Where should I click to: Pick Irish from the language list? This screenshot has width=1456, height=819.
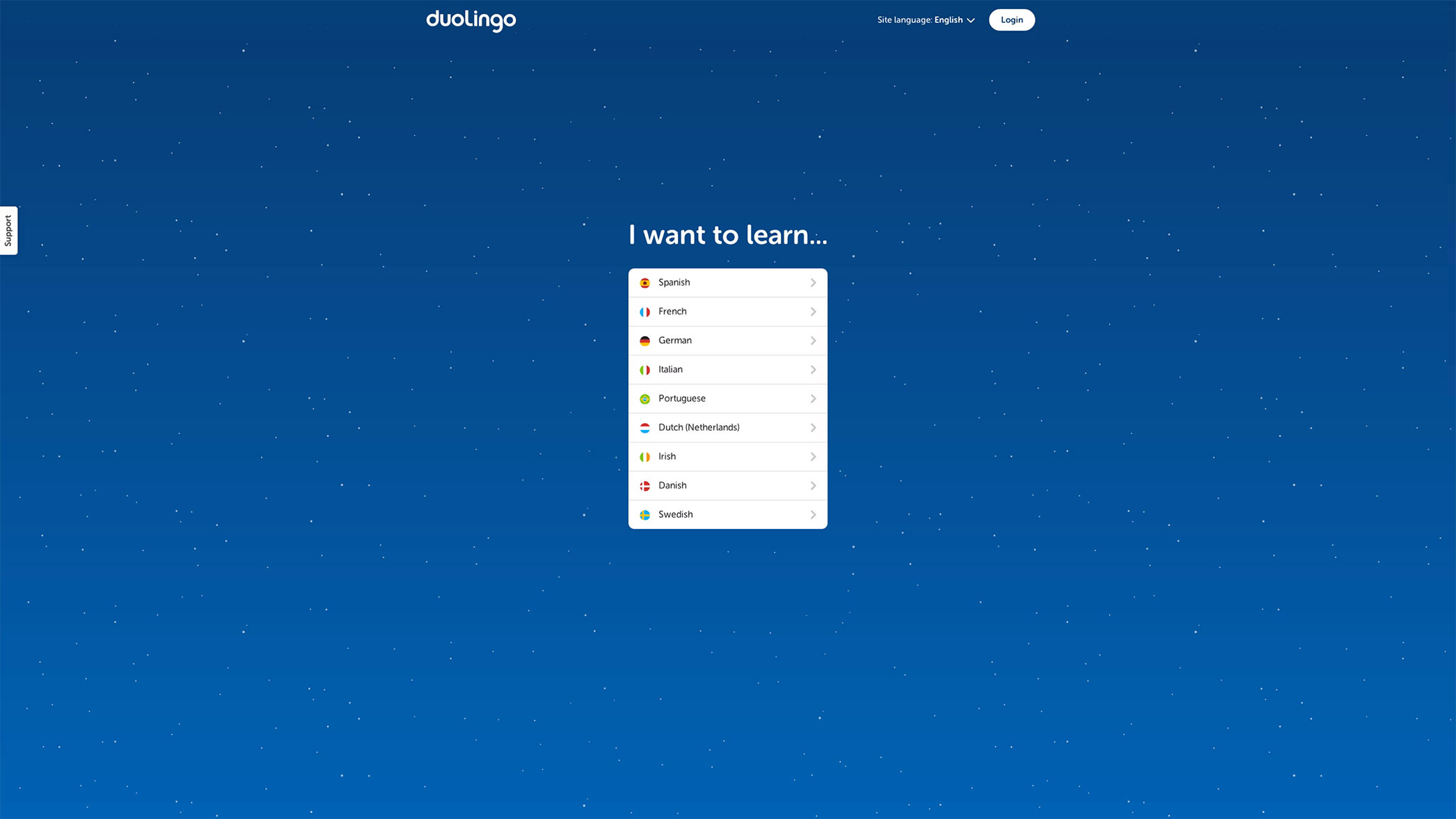(727, 456)
